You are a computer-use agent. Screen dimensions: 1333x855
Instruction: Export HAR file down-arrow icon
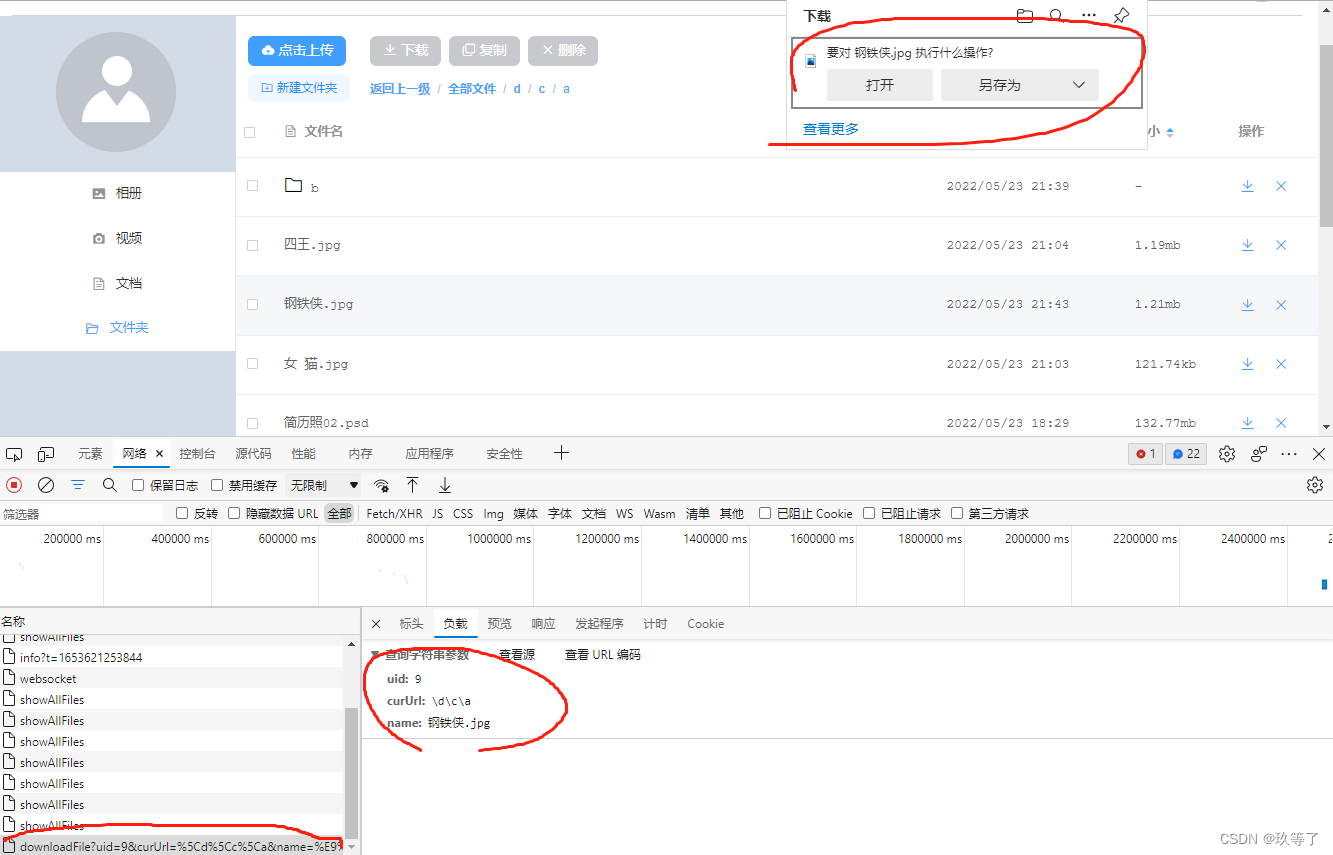[445, 485]
